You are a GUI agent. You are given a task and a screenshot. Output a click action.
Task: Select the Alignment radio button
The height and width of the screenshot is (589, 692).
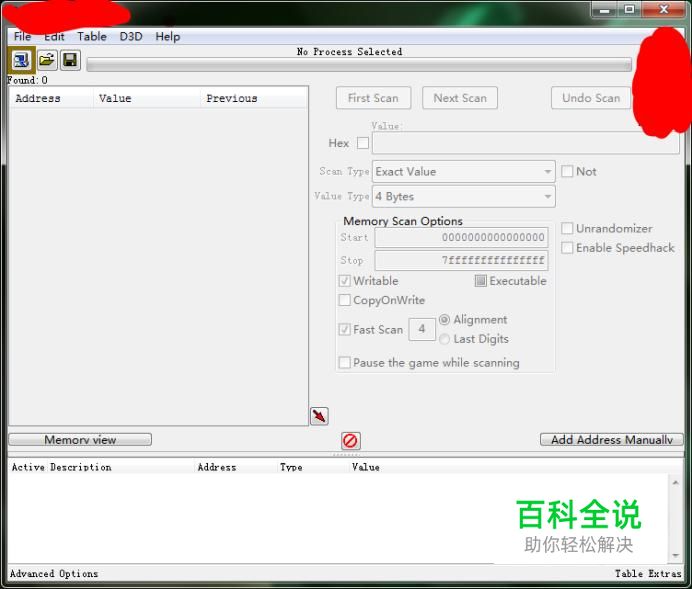(444, 319)
